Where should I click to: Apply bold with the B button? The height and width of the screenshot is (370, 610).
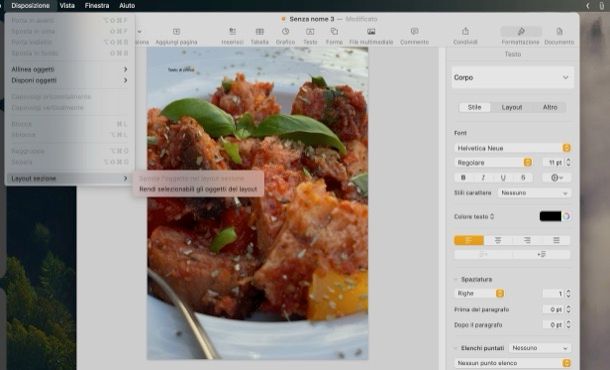tap(463, 178)
